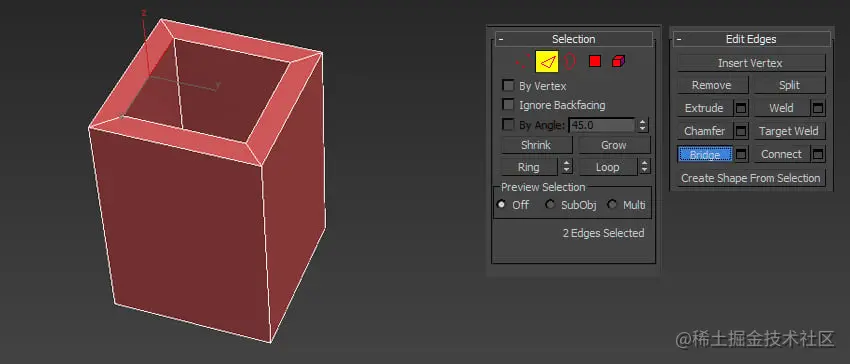850x364 pixels.
Task: Select Multi preview selection radio
Action: 613,205
